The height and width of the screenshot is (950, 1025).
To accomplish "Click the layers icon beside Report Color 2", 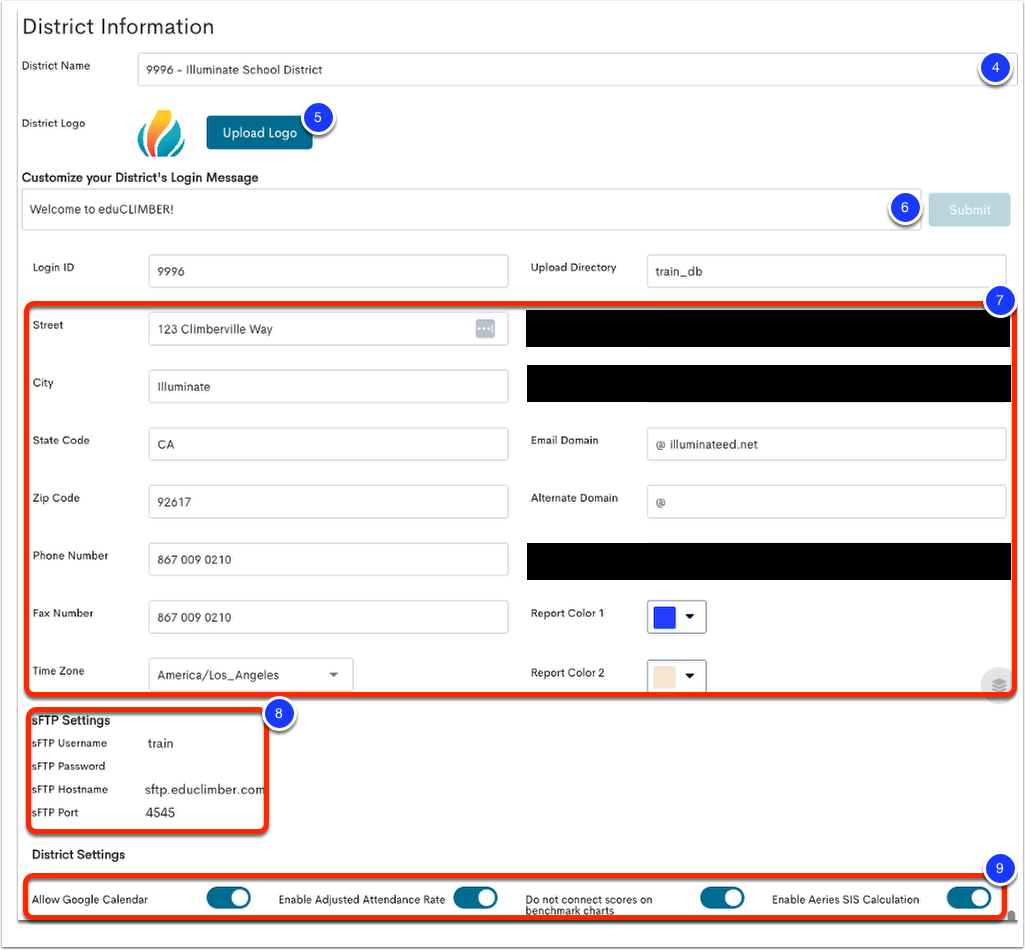I will pyautogui.click(x=998, y=685).
